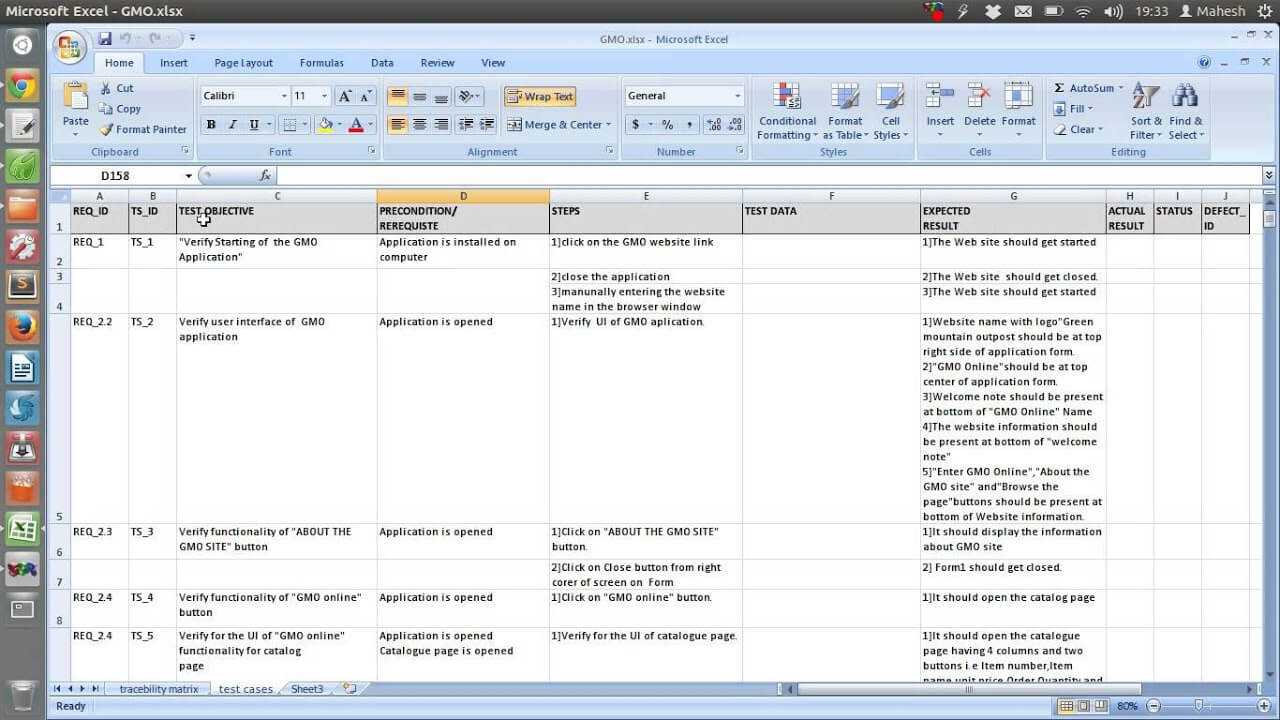Toggle Wrap Text
This screenshot has height=720, width=1280.
pos(540,96)
